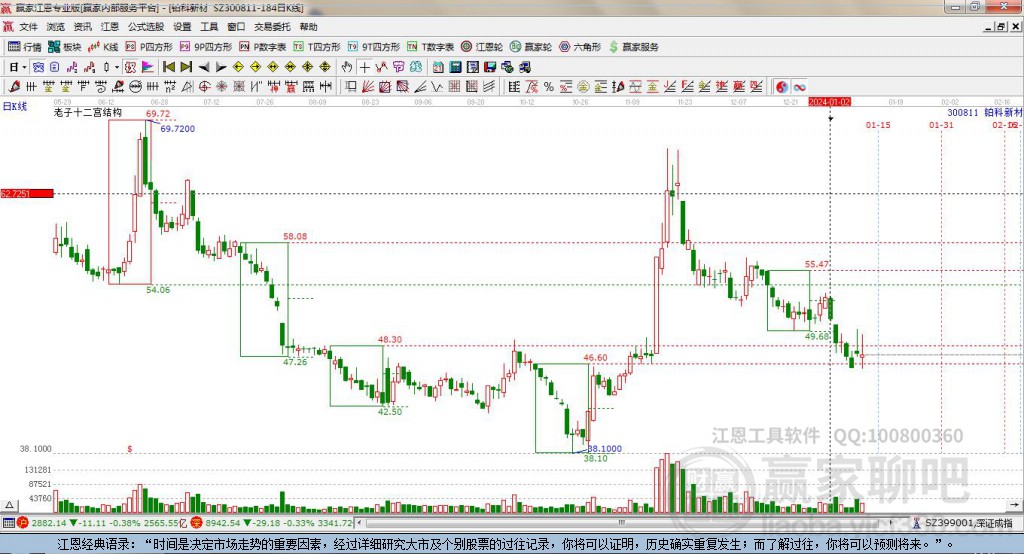Screen dimensions: 1024x554
Task: Click the 69.72 high price label
Action: pos(158,114)
